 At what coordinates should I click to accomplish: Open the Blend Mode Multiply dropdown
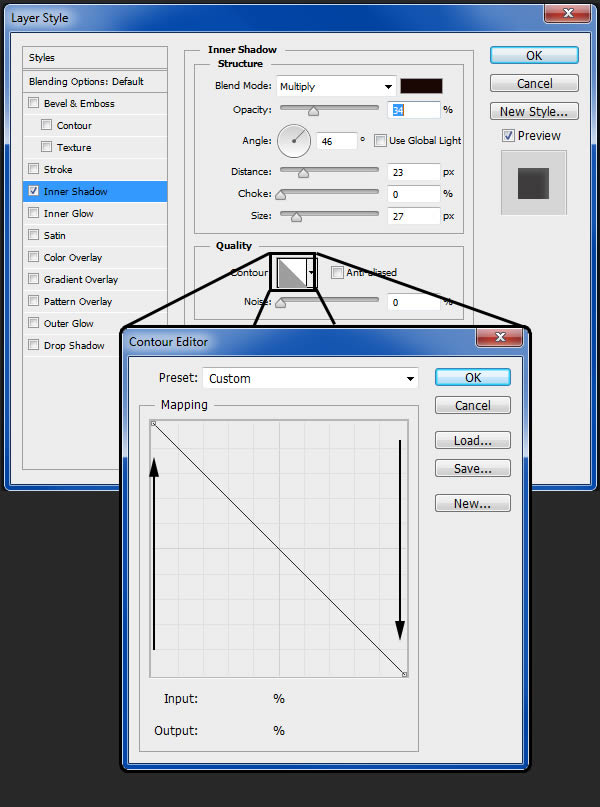pos(336,86)
